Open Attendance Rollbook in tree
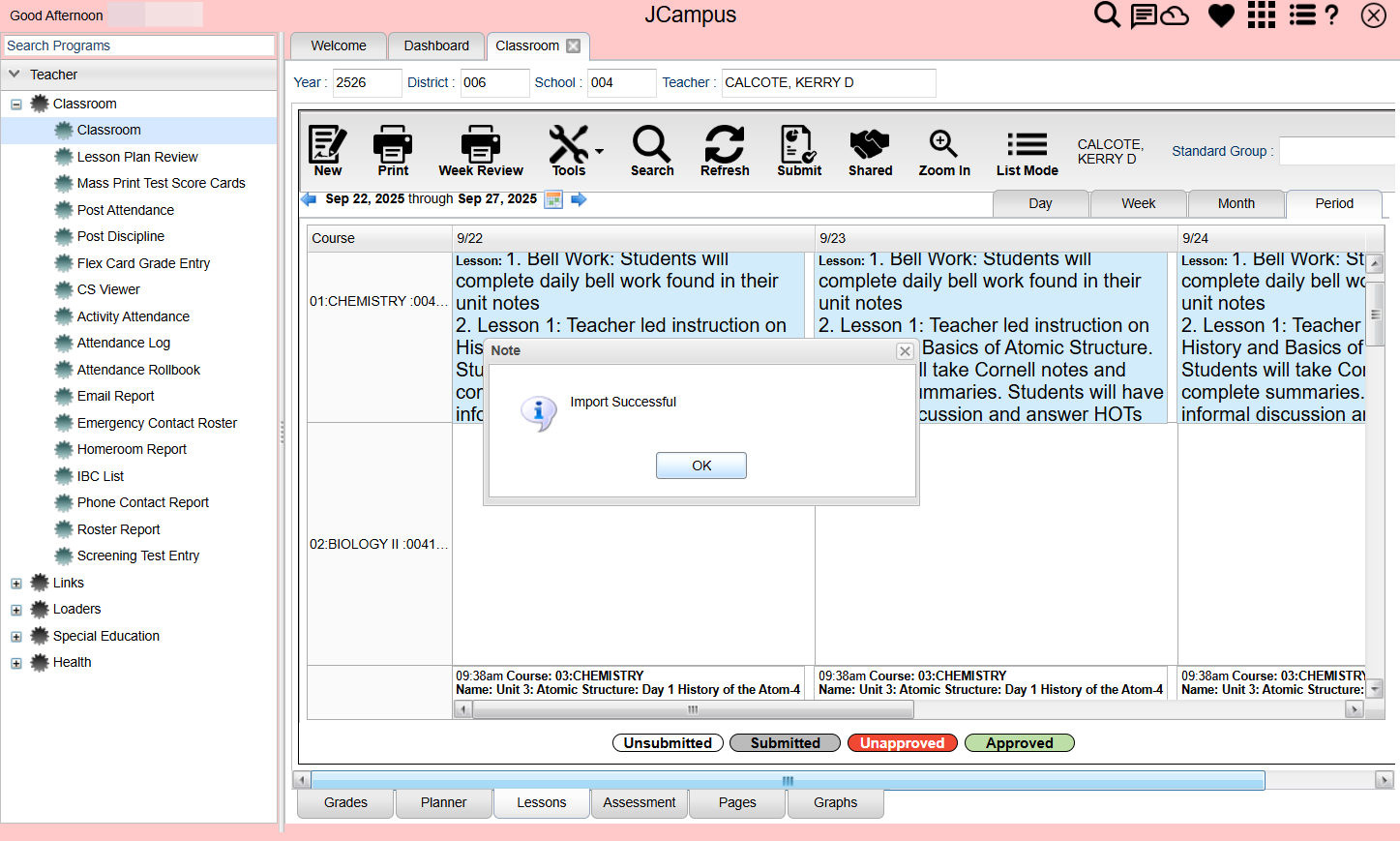The width and height of the screenshot is (1400, 841). tap(138, 370)
